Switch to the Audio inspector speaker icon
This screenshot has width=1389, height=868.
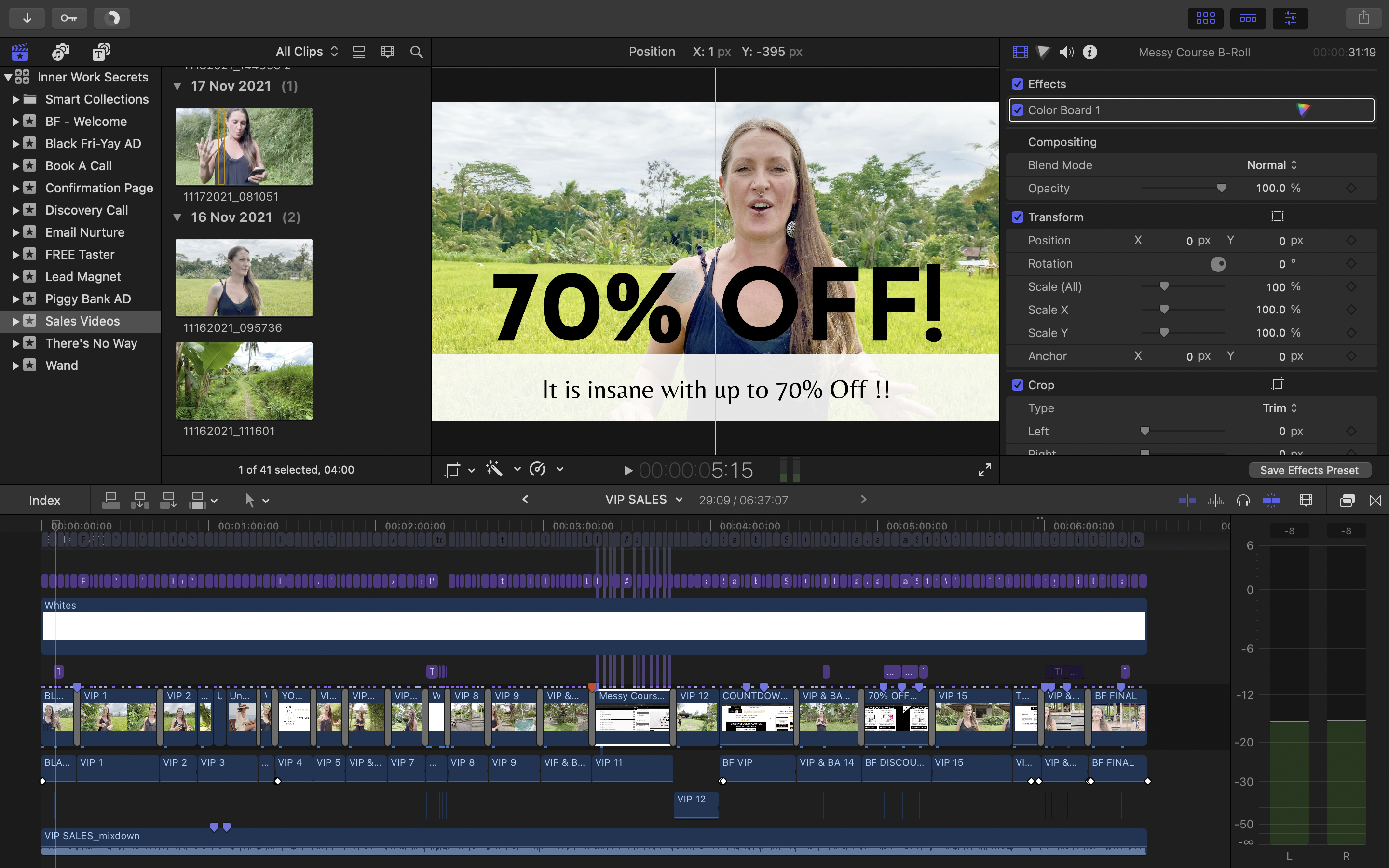pyautogui.click(x=1066, y=52)
